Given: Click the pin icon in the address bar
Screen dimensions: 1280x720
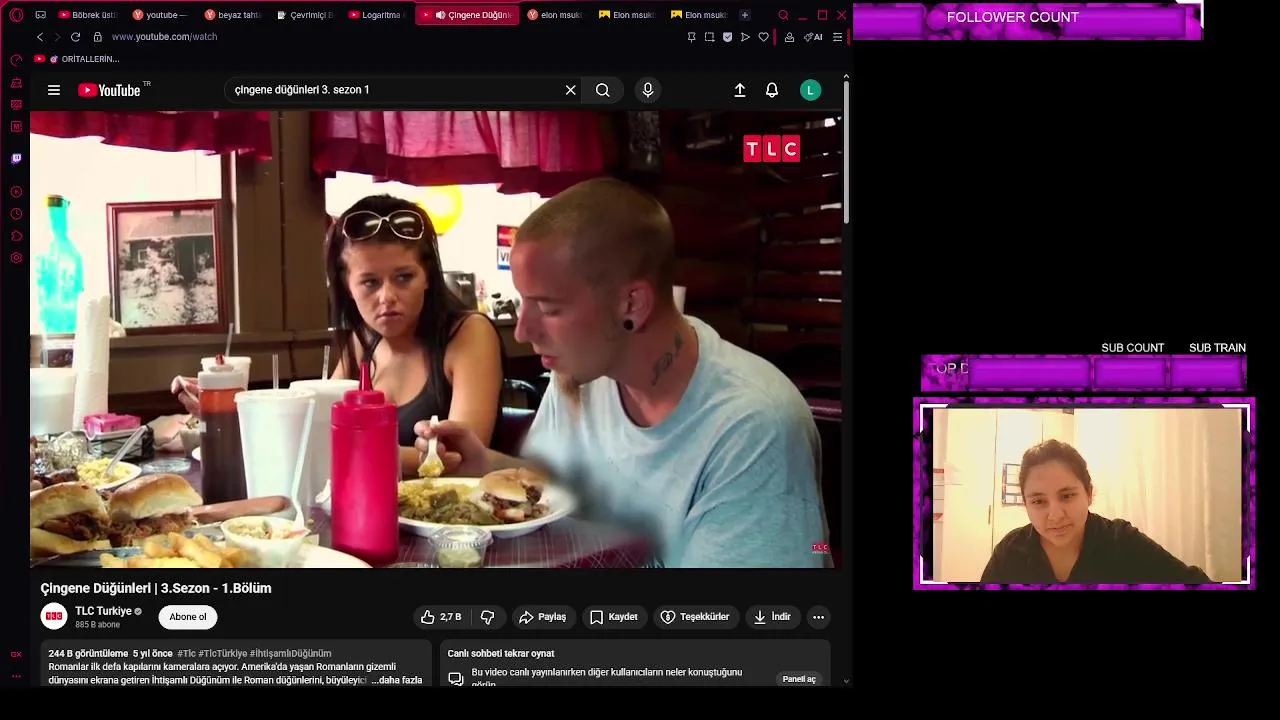Looking at the screenshot, I should click(691, 37).
